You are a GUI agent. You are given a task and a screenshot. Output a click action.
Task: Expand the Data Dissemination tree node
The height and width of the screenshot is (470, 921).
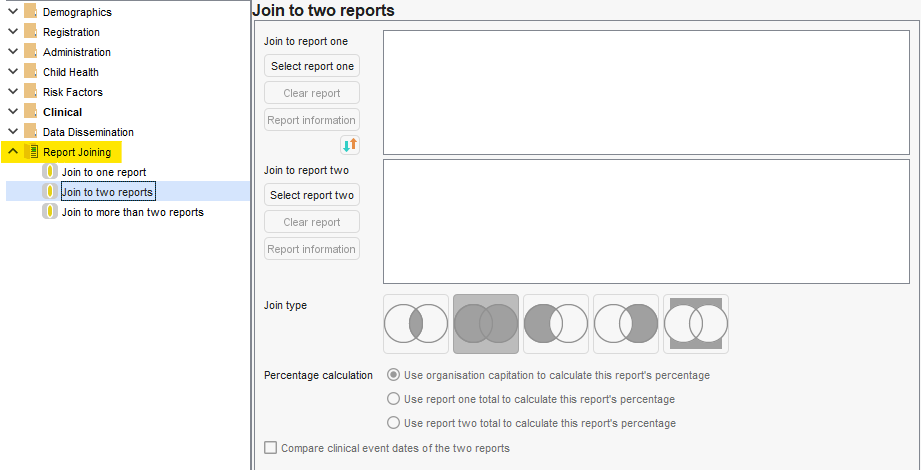13,132
